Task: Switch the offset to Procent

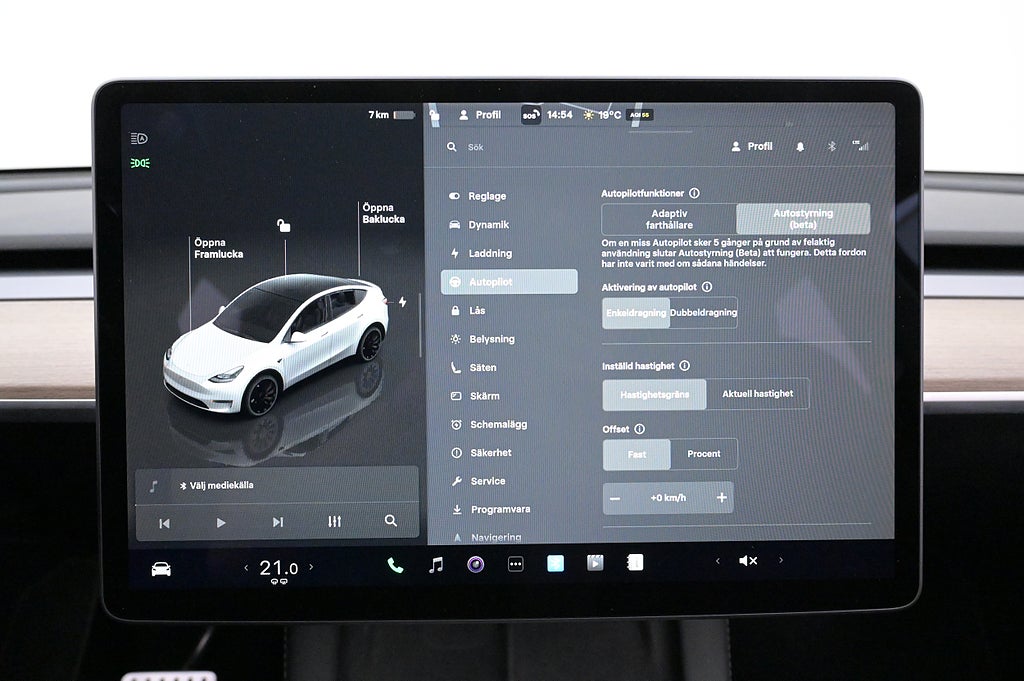Action: pyautogui.click(x=703, y=454)
